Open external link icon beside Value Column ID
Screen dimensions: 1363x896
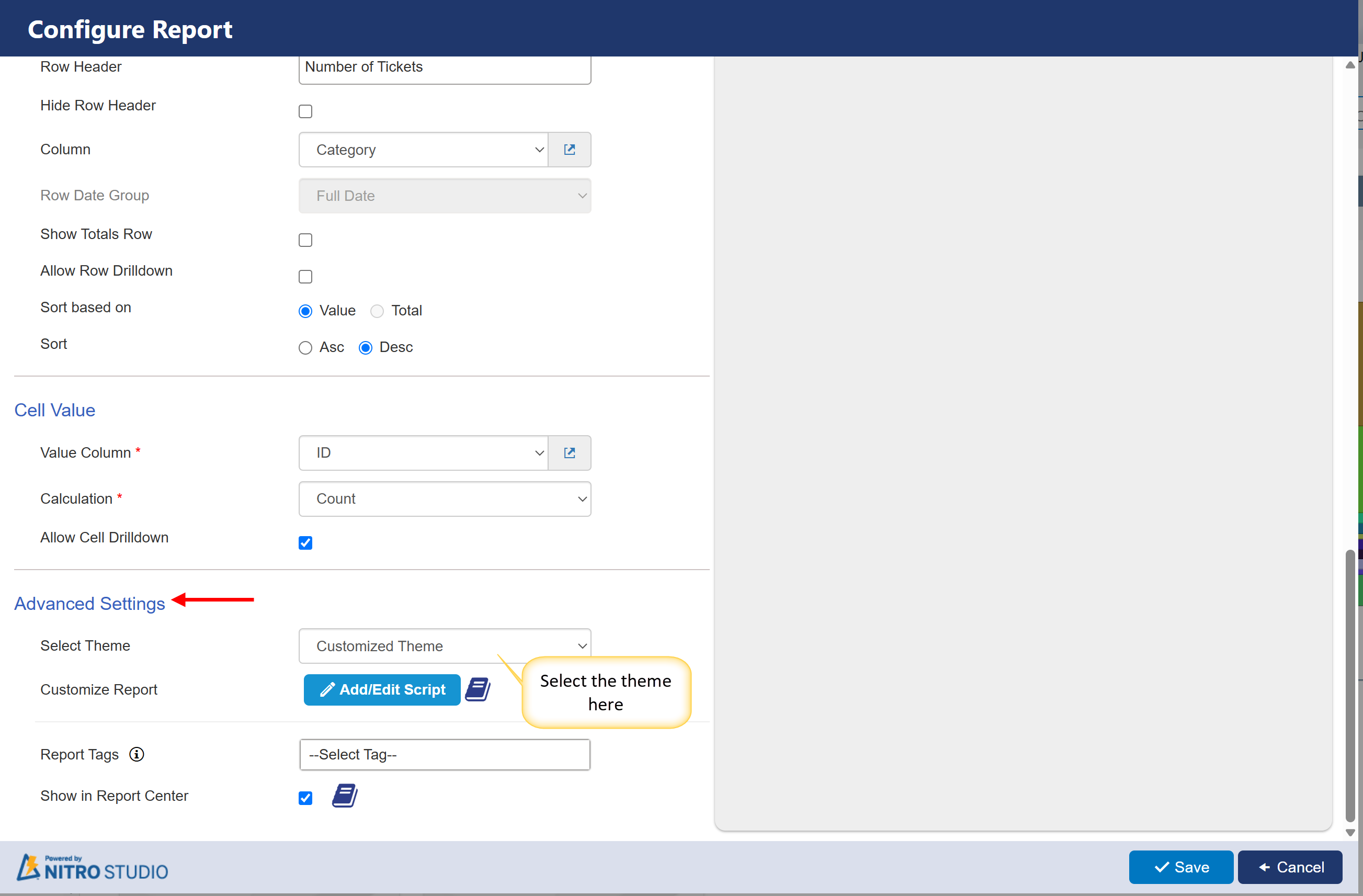click(569, 452)
